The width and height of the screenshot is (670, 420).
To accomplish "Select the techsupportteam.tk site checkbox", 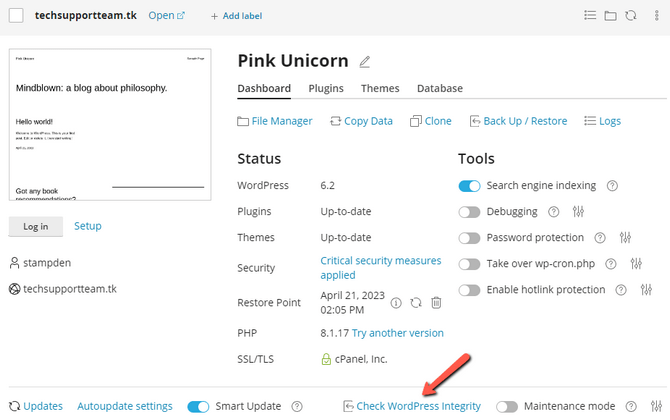I will (x=16, y=16).
